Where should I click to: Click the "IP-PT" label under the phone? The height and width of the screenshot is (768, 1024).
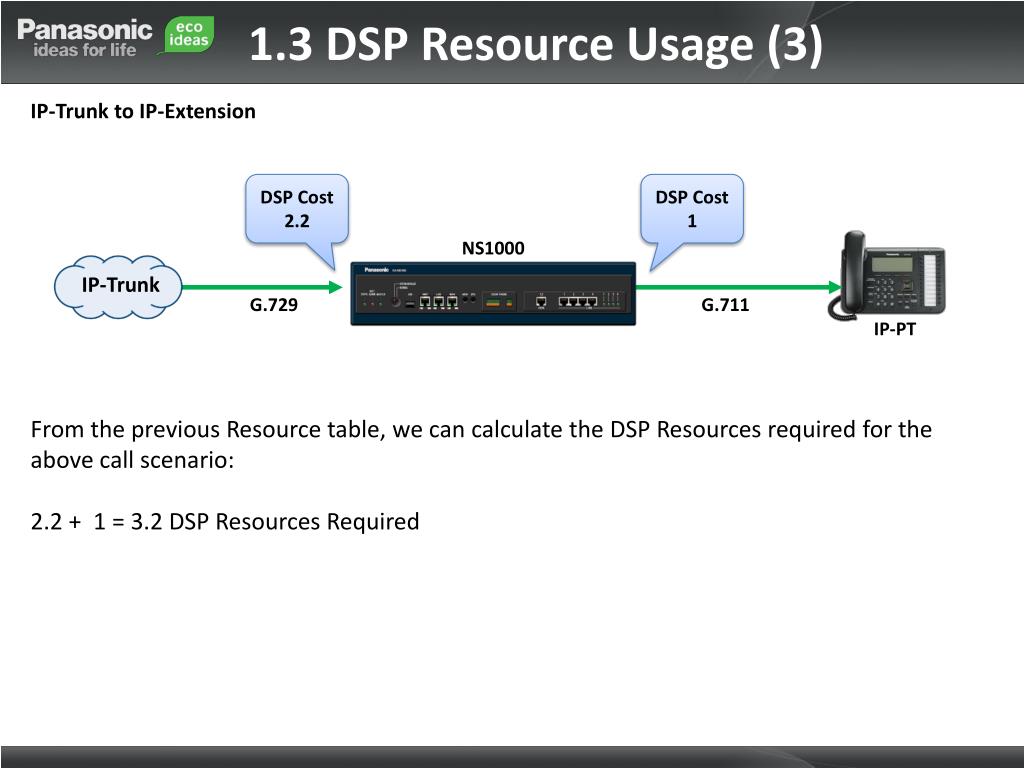[x=895, y=329]
